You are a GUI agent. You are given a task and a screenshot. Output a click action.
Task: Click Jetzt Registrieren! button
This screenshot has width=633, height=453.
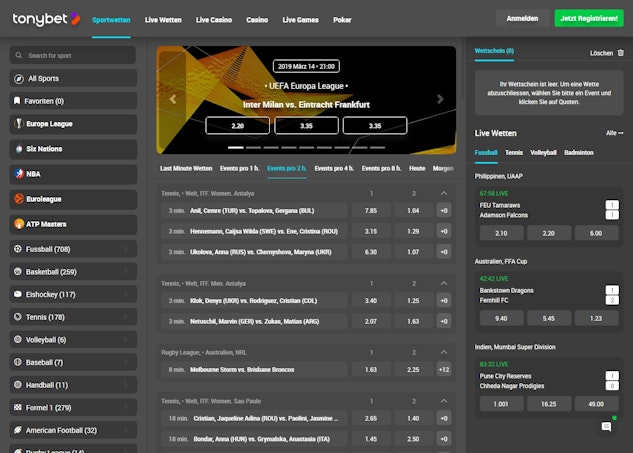pos(589,19)
